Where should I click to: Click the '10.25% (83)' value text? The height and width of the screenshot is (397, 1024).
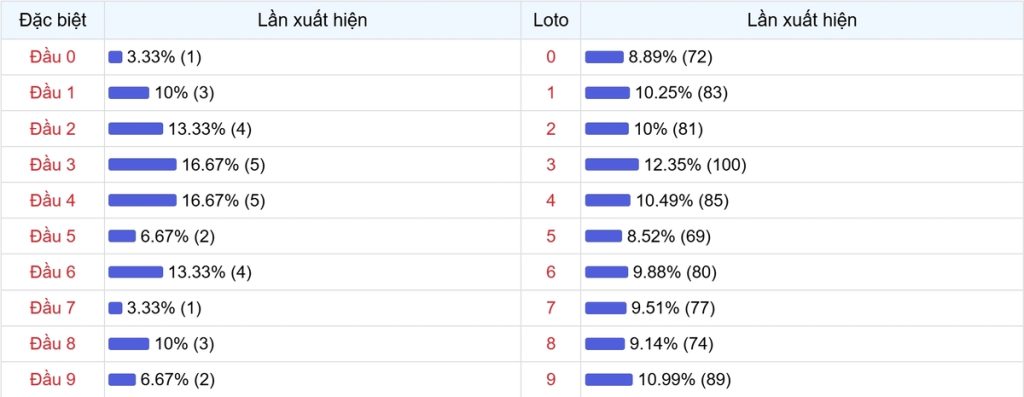point(682,93)
